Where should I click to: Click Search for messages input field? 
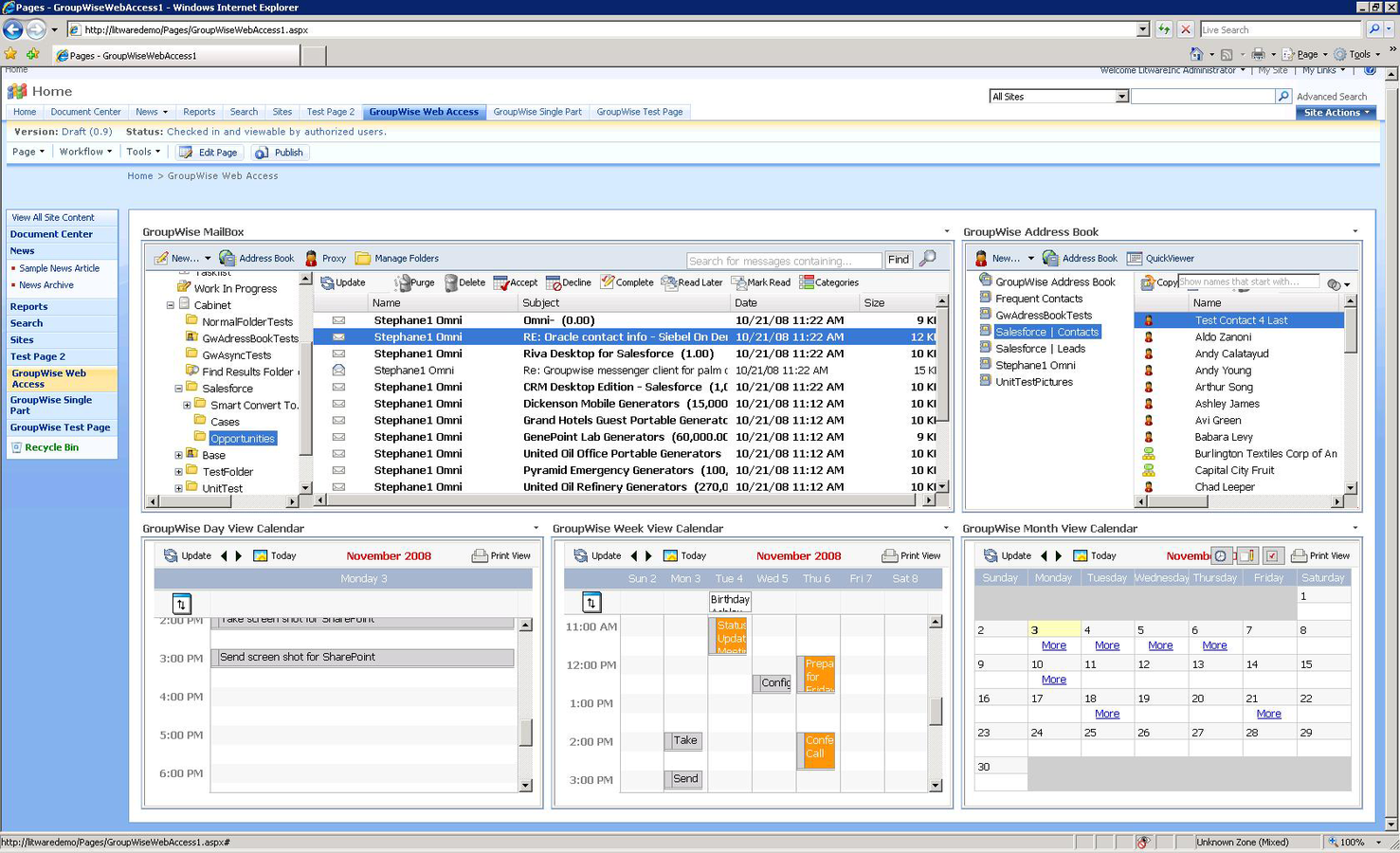[784, 261]
